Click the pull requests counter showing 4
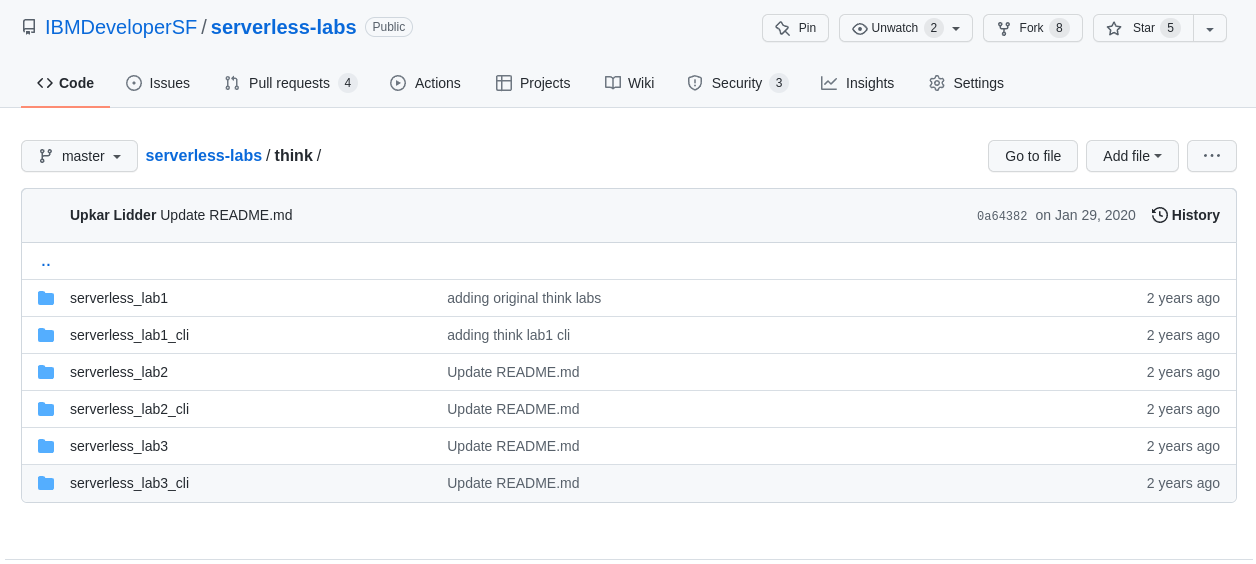This screenshot has height=564, width=1256. (348, 83)
